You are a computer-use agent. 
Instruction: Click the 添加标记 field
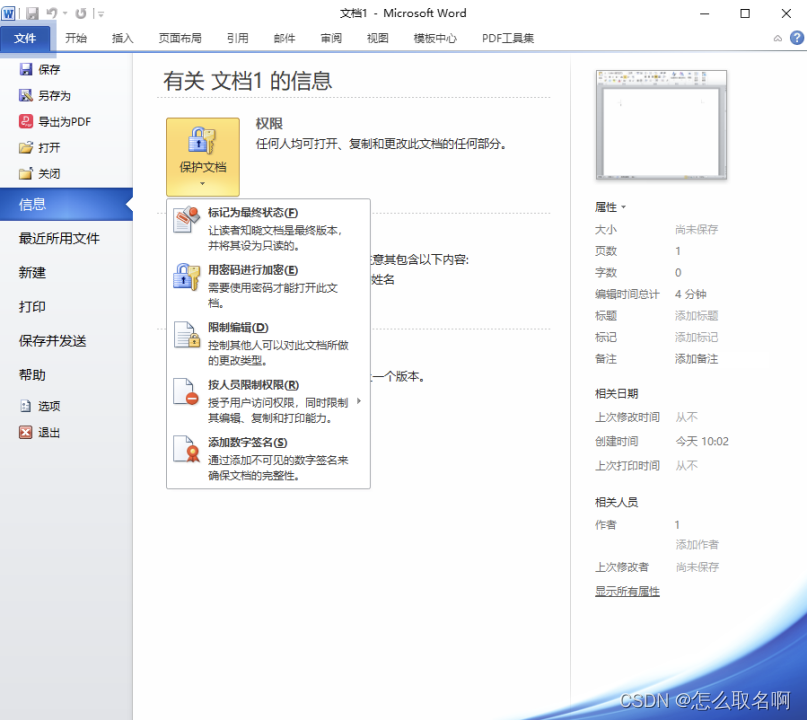(x=696, y=337)
